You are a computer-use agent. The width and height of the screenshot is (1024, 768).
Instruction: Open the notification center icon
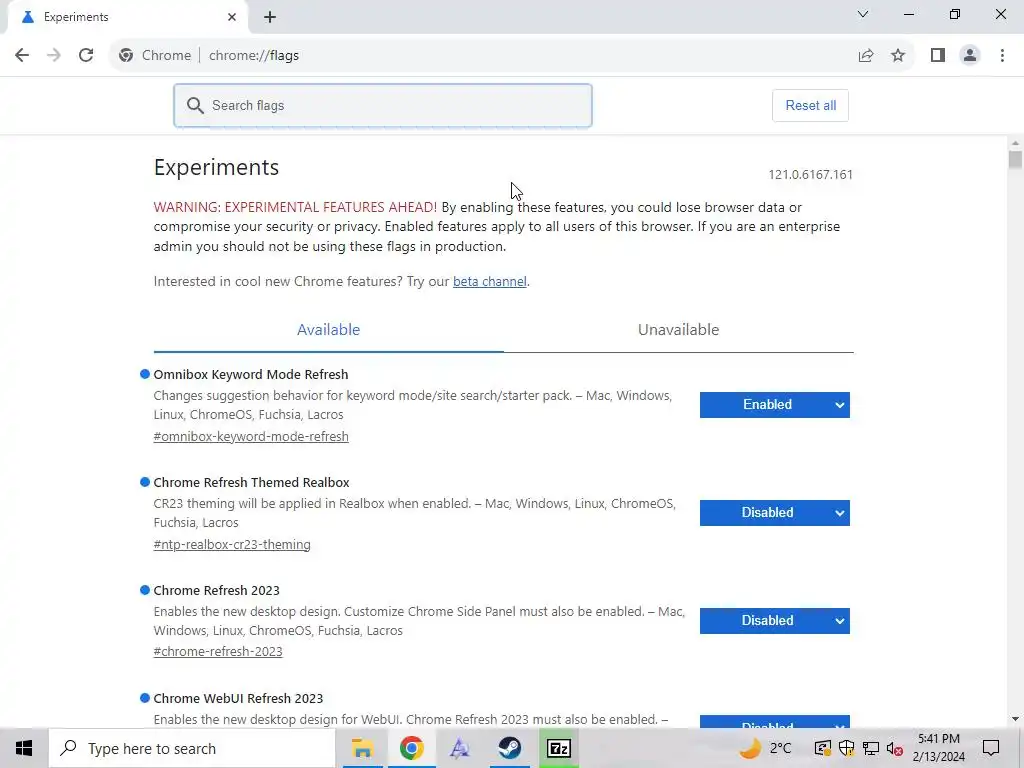[x=991, y=748]
